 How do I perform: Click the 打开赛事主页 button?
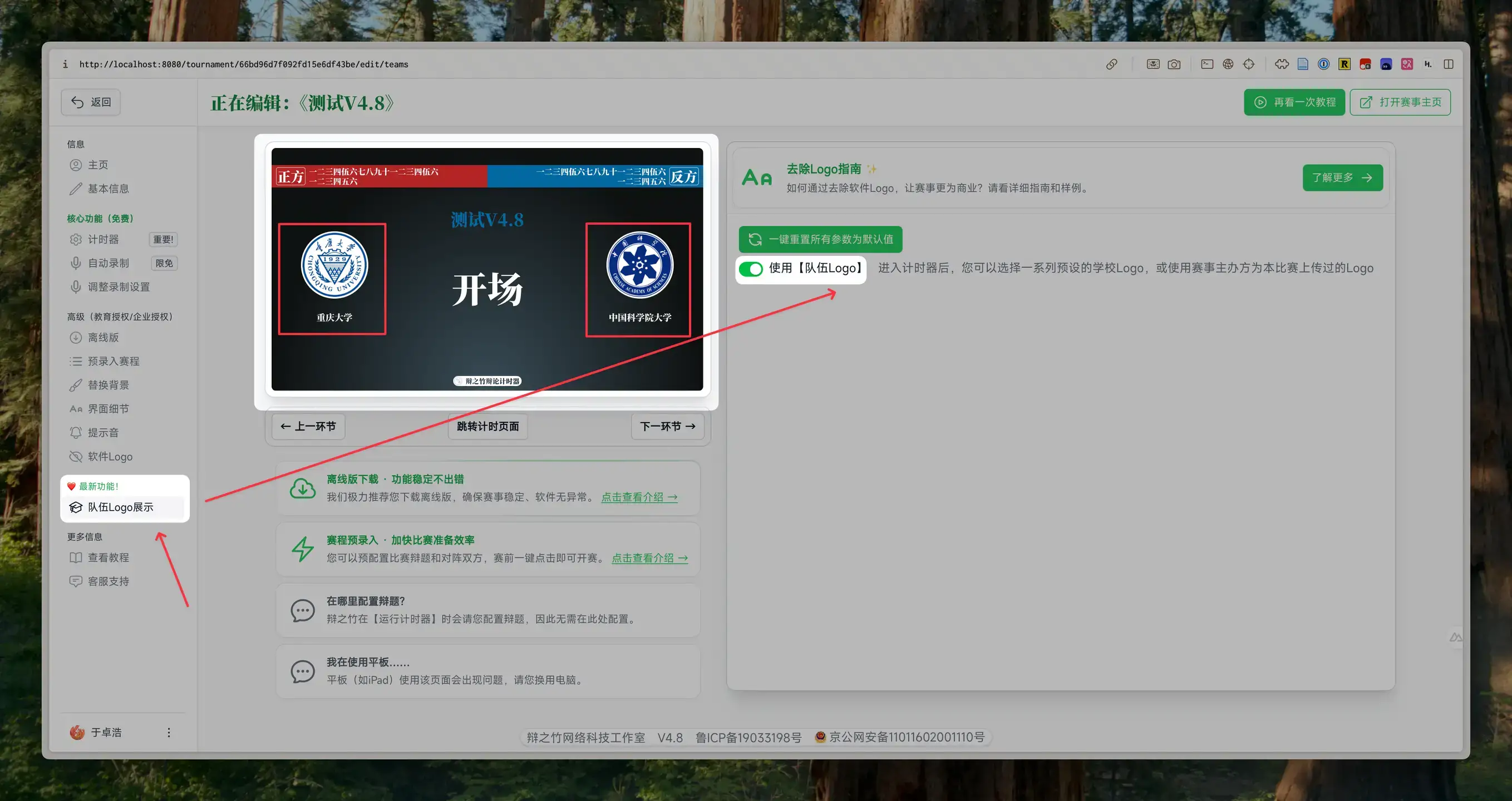tap(1400, 102)
